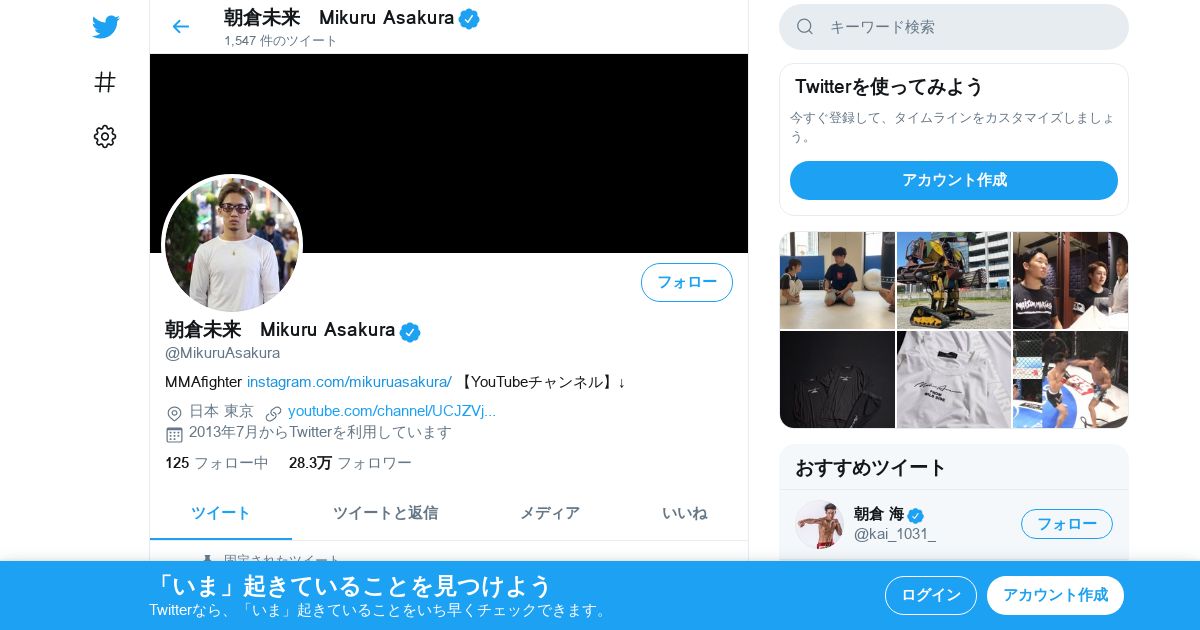Open the instagram.com/mikuruasakura link
1200x630 pixels.
click(x=349, y=382)
